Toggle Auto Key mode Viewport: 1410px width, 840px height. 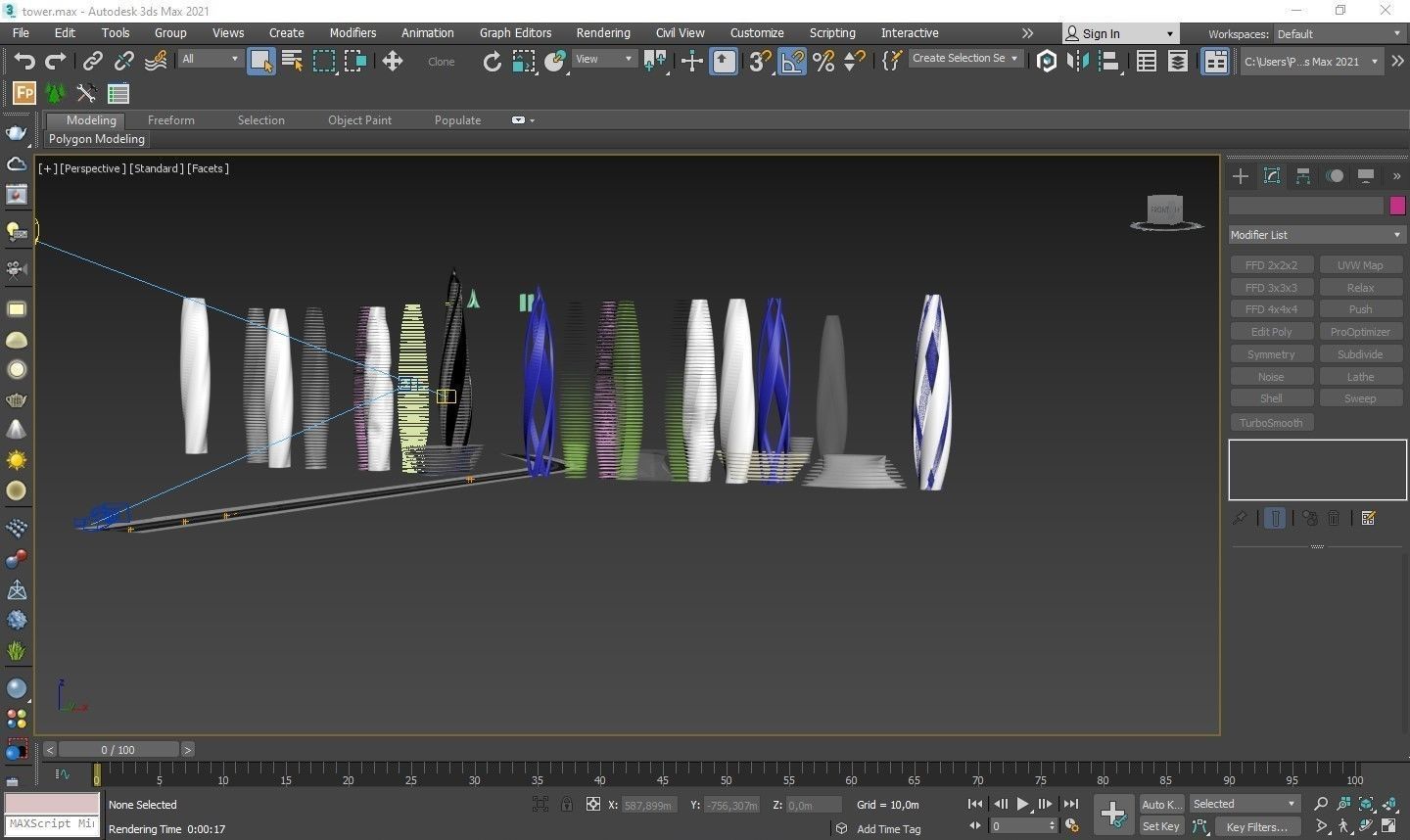(1160, 804)
